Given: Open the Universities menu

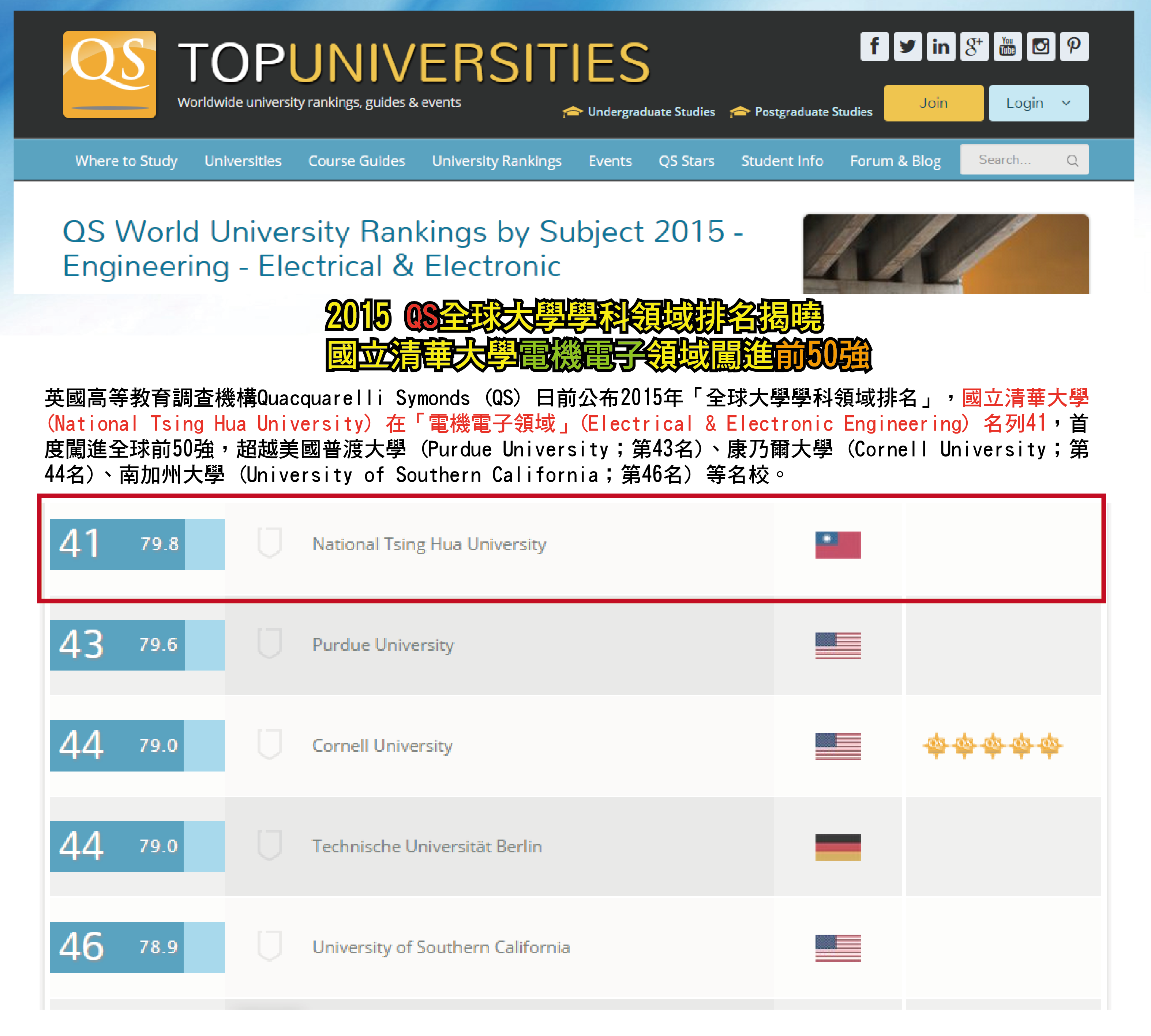Looking at the screenshot, I should point(243,161).
